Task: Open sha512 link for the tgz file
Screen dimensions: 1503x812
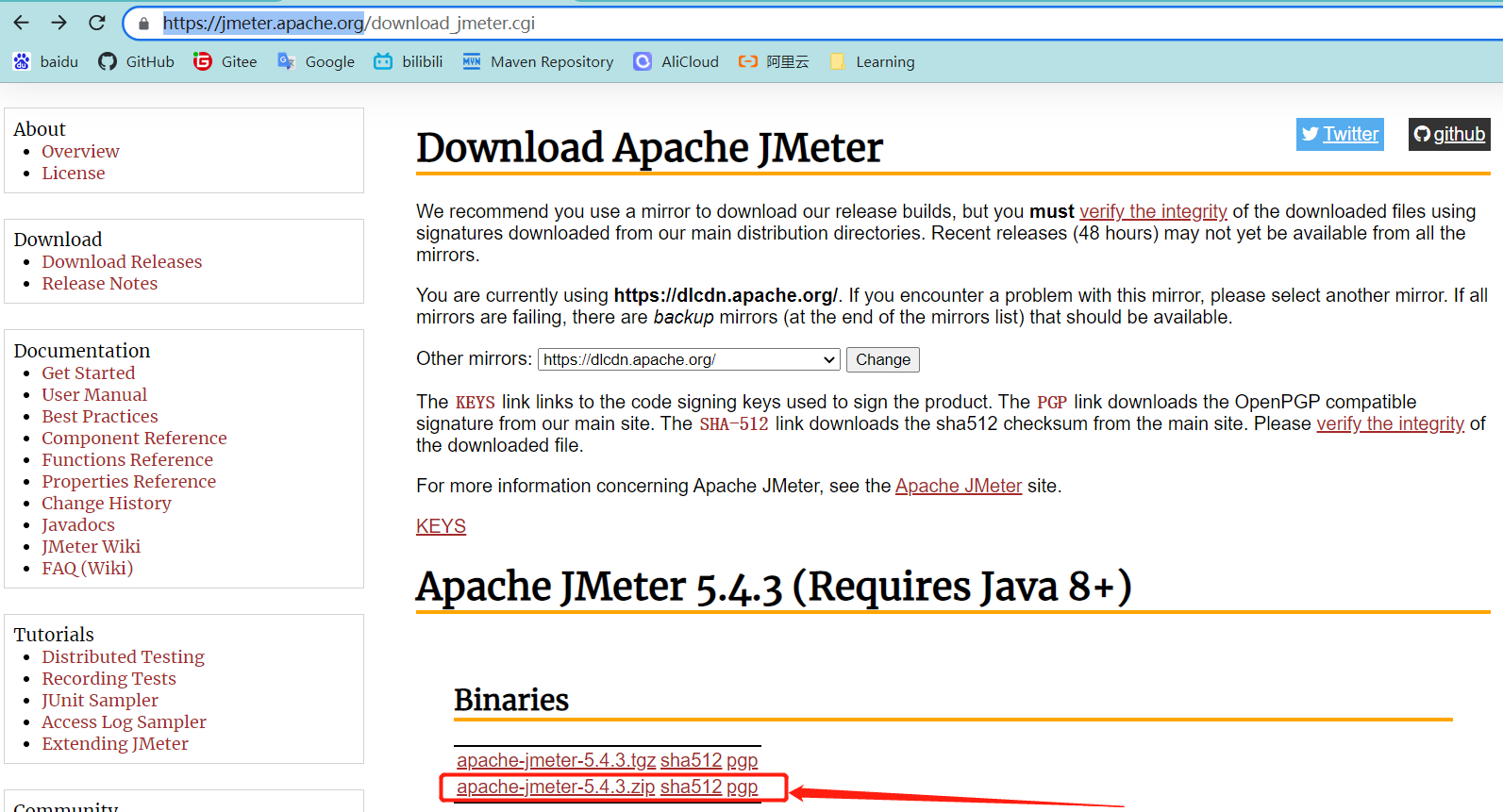Action: [691, 760]
